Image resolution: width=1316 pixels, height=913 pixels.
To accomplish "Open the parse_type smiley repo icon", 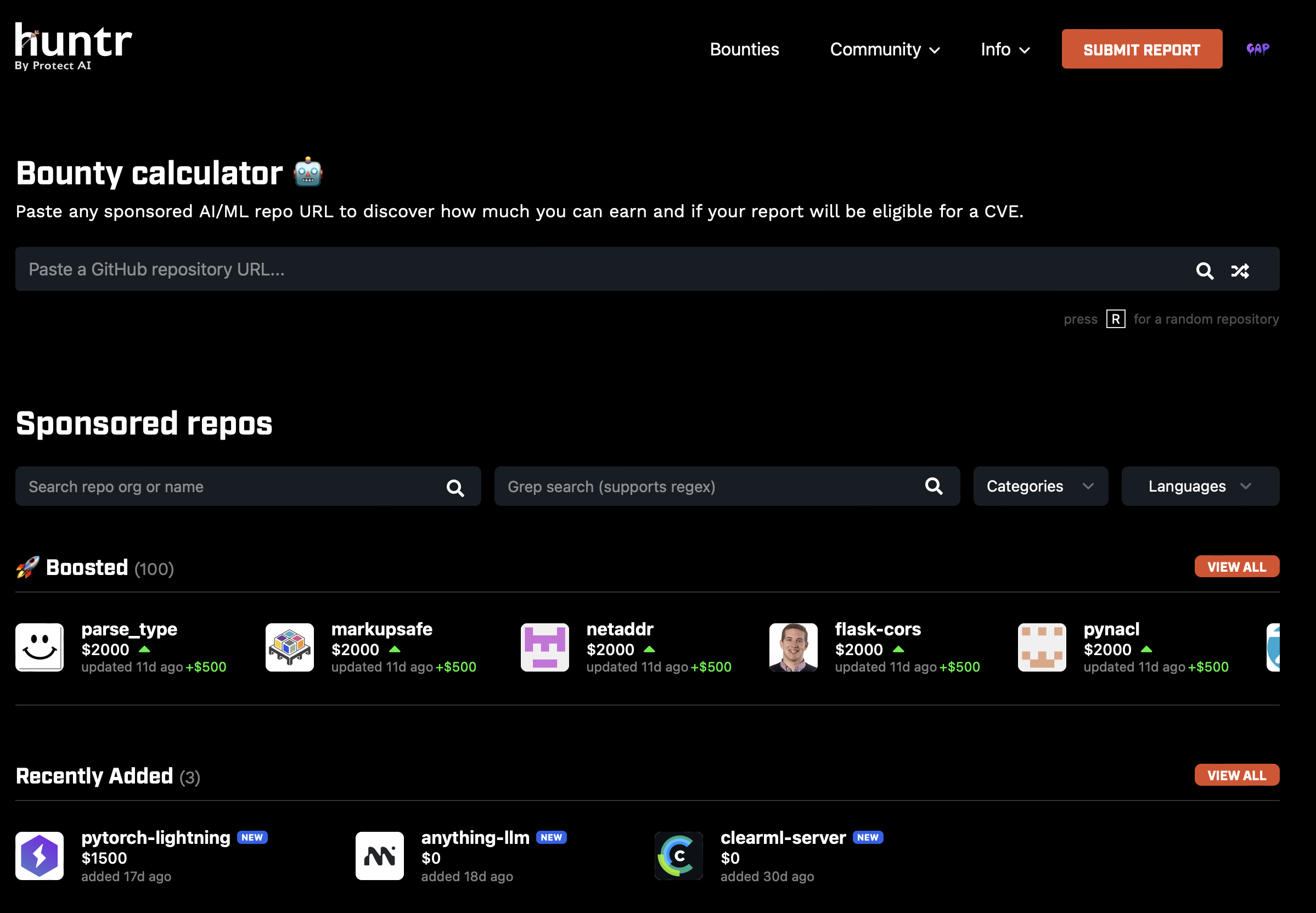I will pyautogui.click(x=40, y=647).
